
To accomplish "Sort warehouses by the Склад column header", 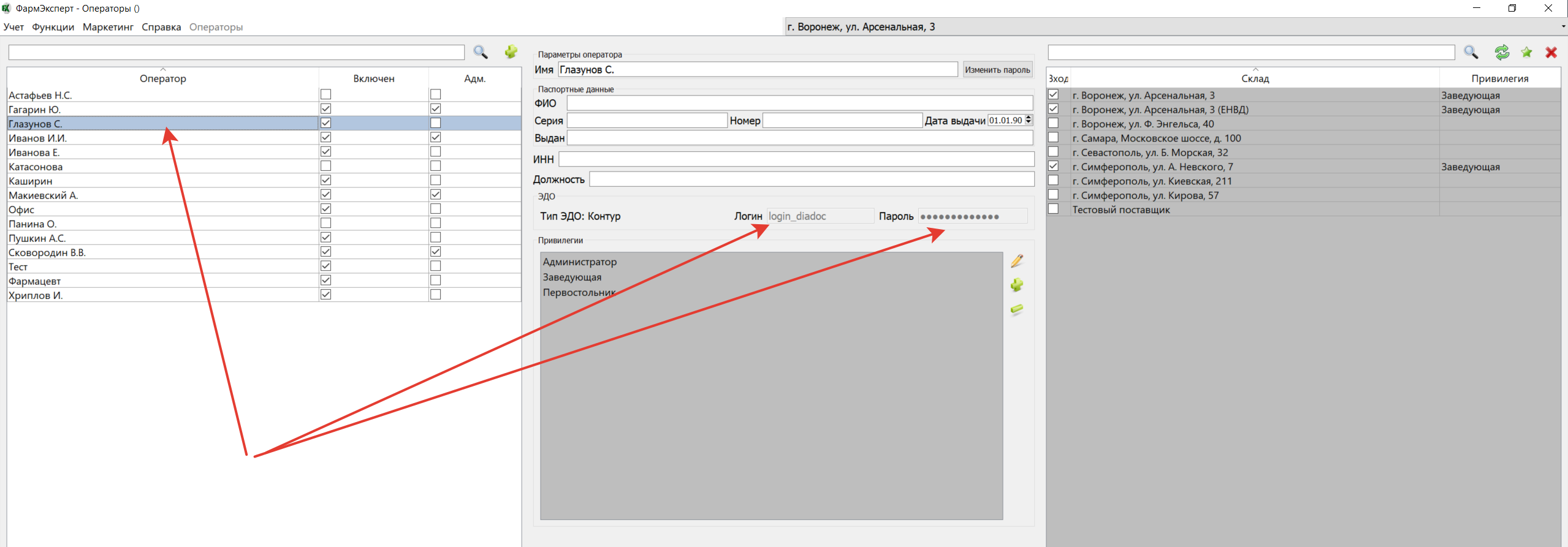I will pos(1255,78).
